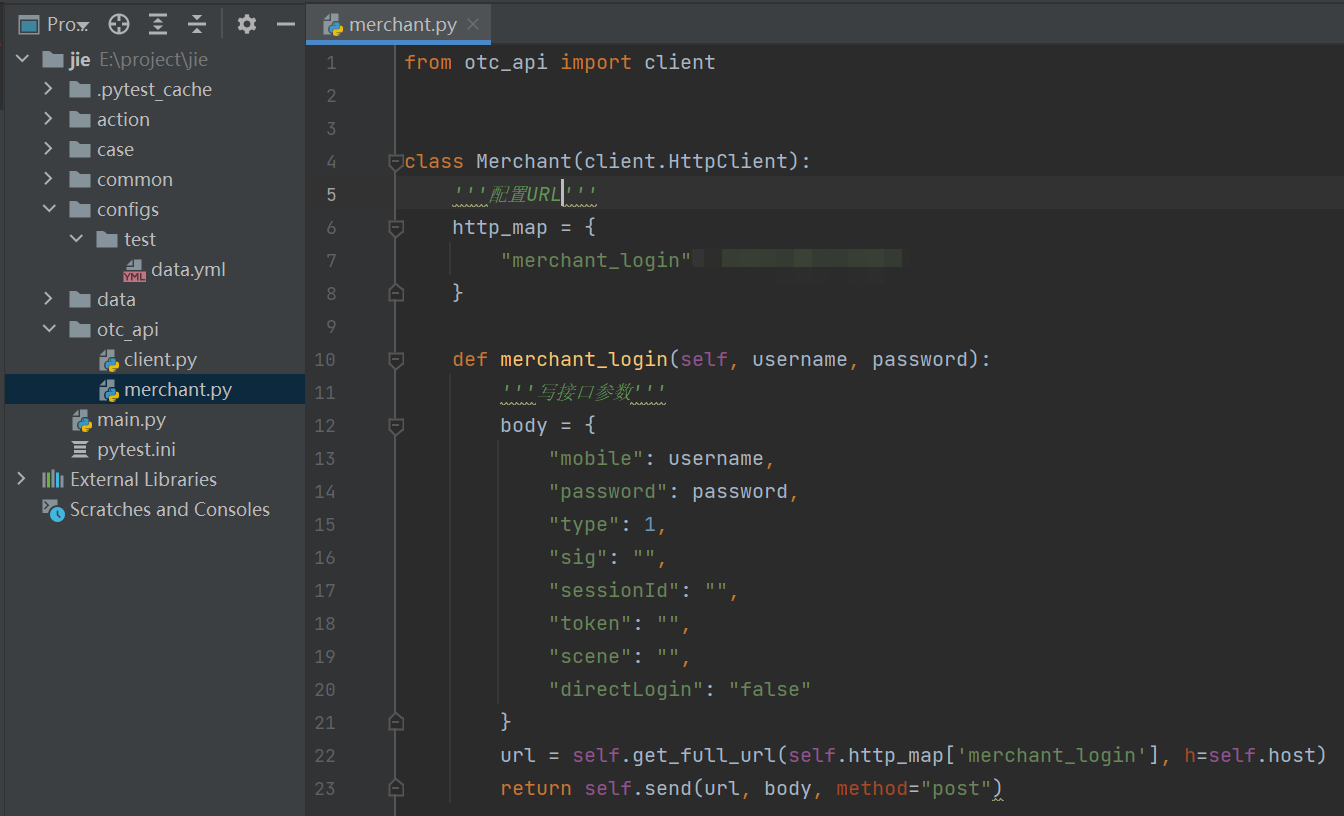
Task: Click the configs folder icon
Action: click(80, 210)
